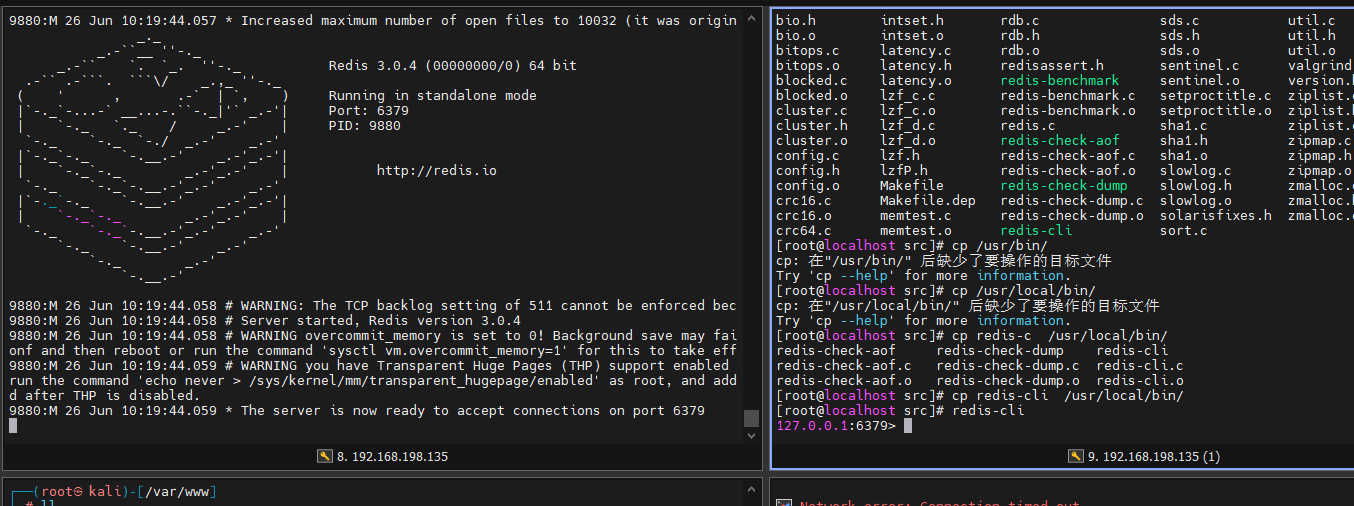The image size is (1354, 506).
Task: Click the redis.c file name
Action: (1028, 126)
